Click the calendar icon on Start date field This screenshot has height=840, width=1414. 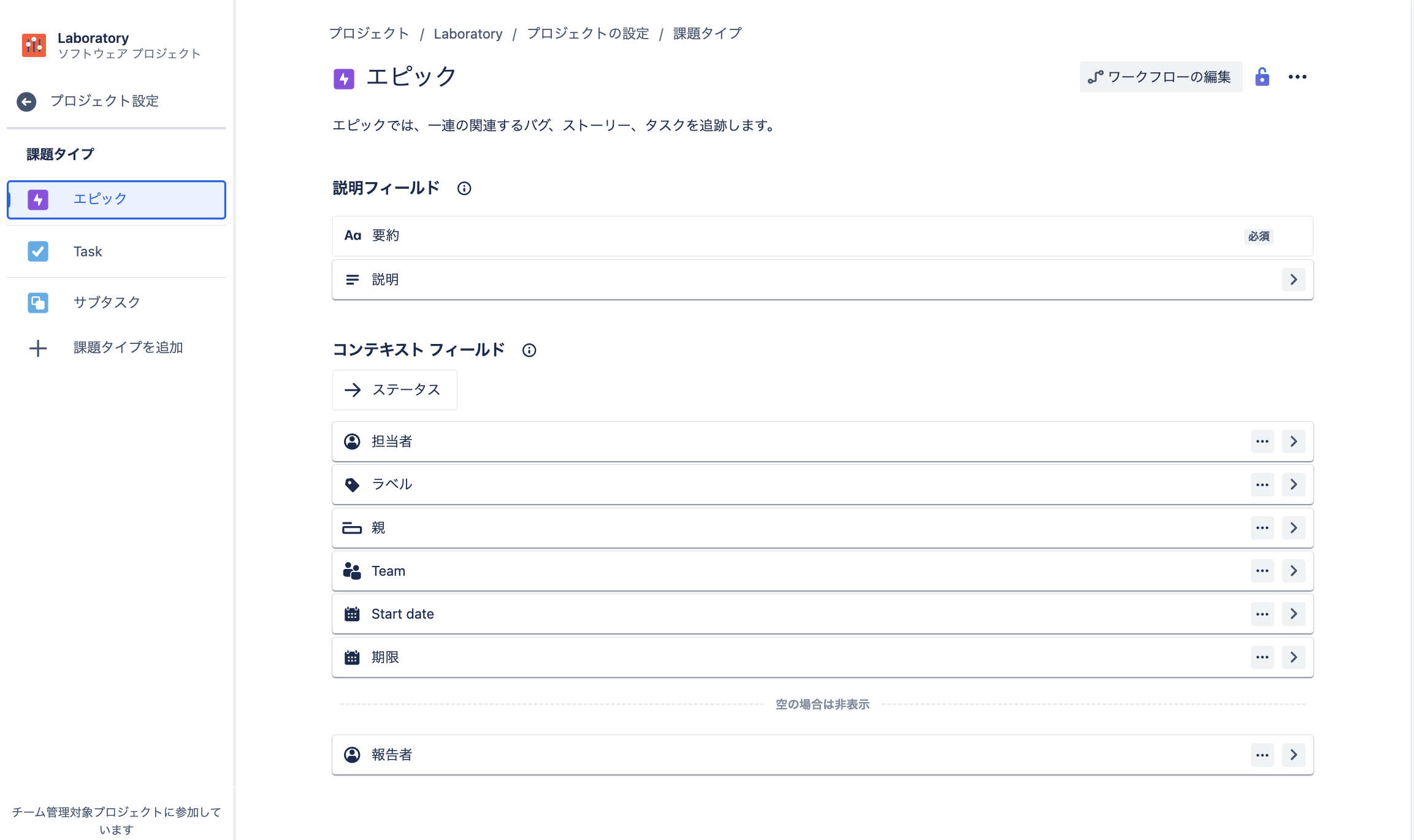pyautogui.click(x=352, y=614)
